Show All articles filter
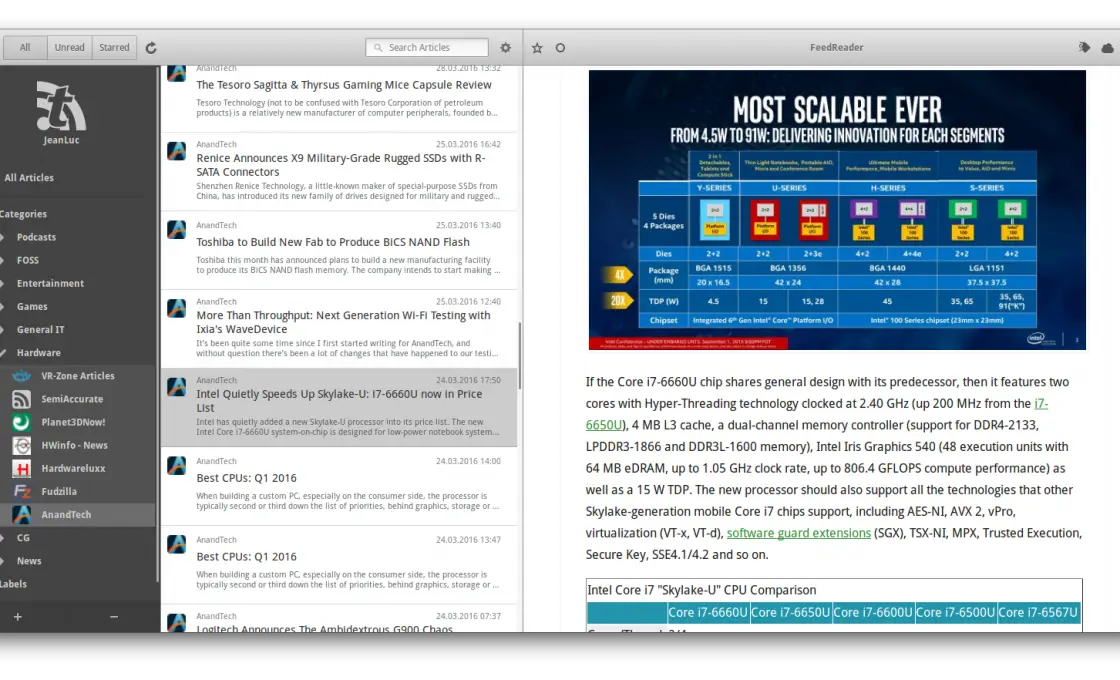The image size is (1120, 680). click(x=25, y=48)
